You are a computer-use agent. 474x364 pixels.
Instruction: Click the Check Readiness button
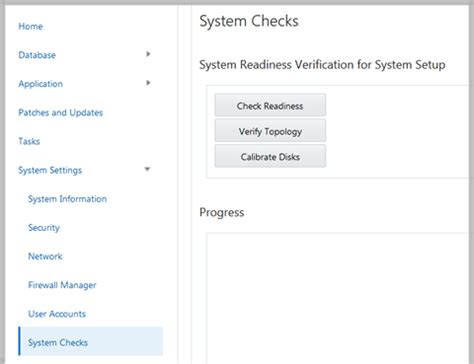click(x=270, y=105)
